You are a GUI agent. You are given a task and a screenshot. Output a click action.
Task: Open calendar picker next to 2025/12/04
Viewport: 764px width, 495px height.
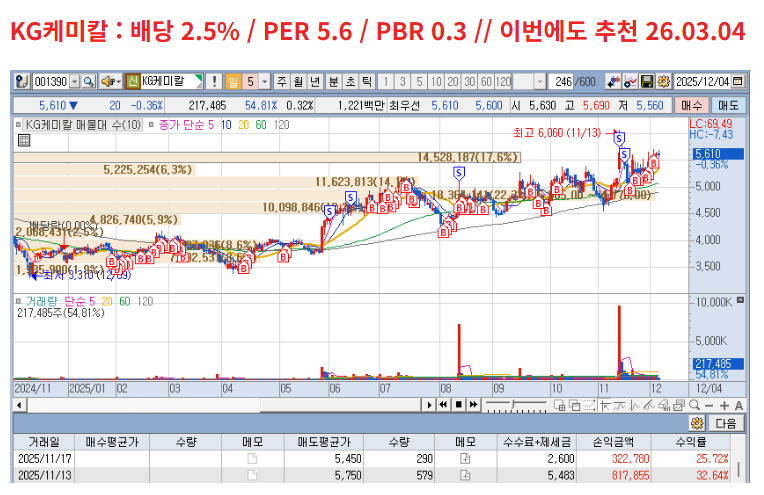pyautogui.click(x=738, y=81)
